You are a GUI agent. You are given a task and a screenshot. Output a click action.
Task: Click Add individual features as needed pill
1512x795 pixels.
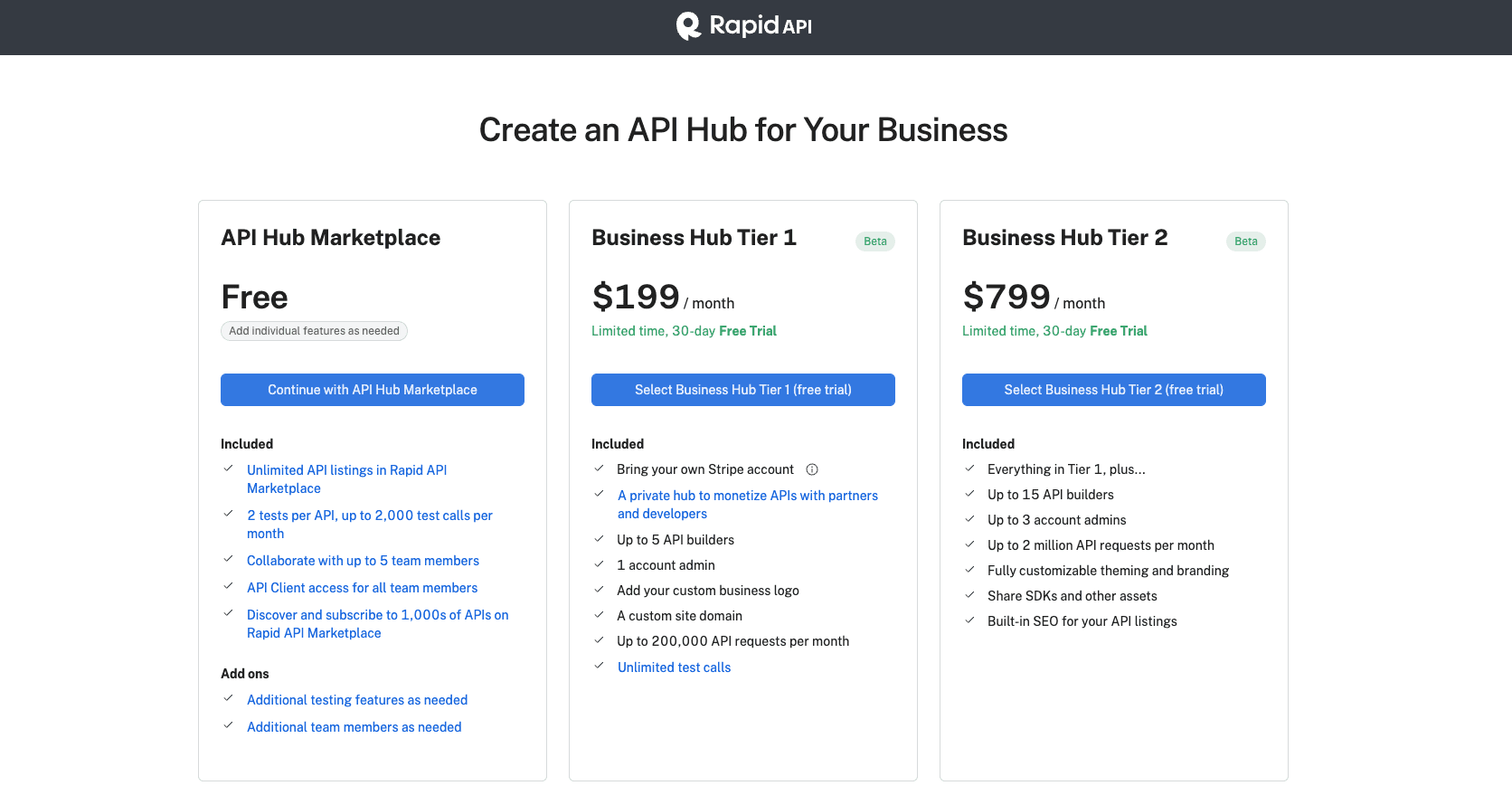coord(314,331)
